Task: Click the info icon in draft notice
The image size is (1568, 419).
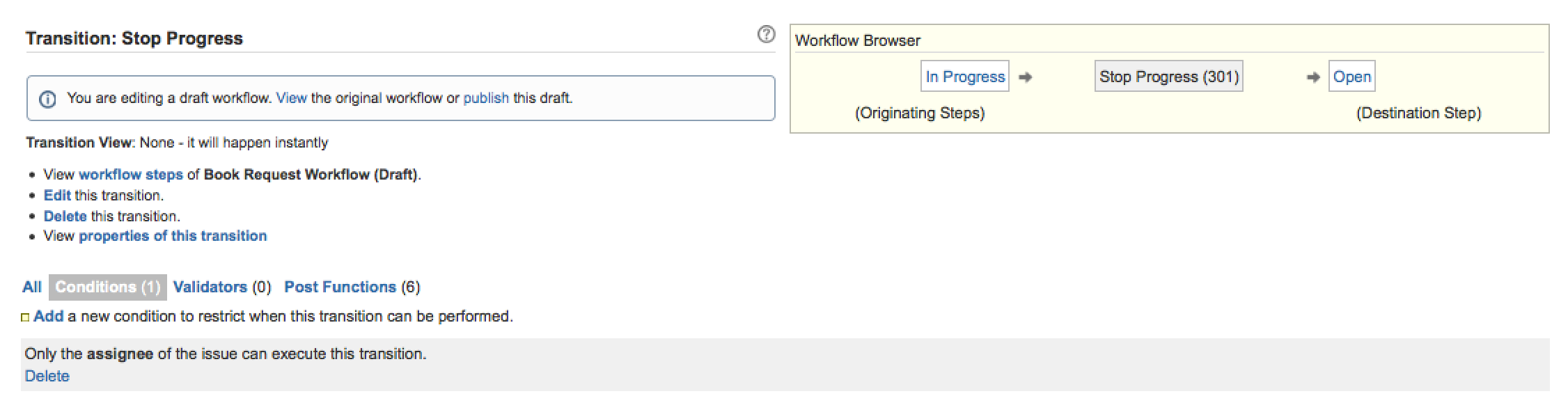Action: [47, 100]
